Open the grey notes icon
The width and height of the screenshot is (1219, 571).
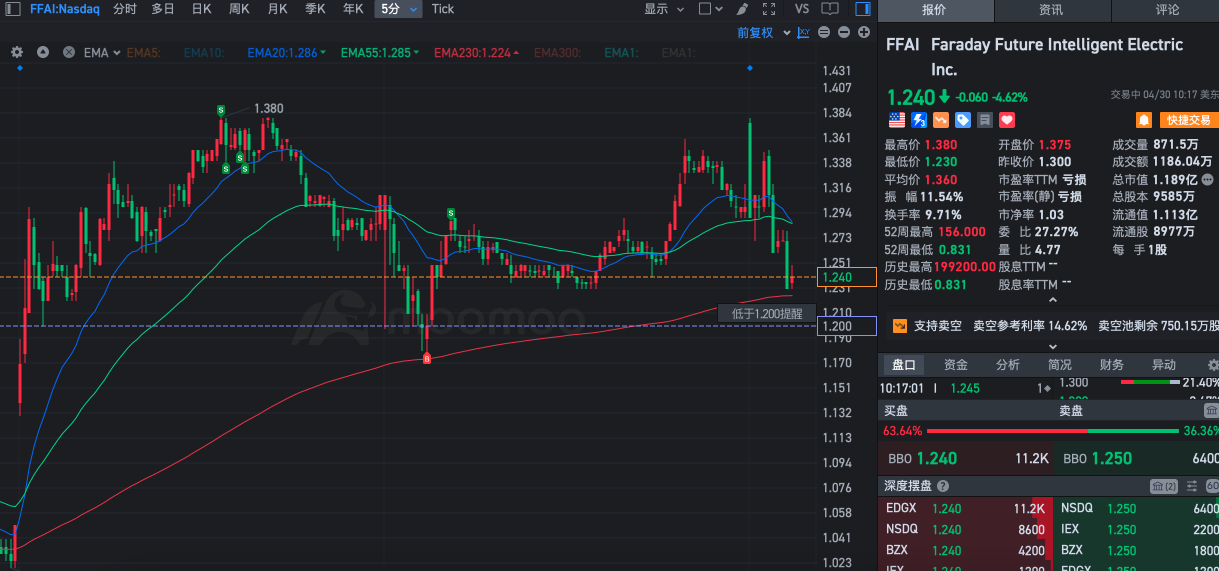pos(985,120)
